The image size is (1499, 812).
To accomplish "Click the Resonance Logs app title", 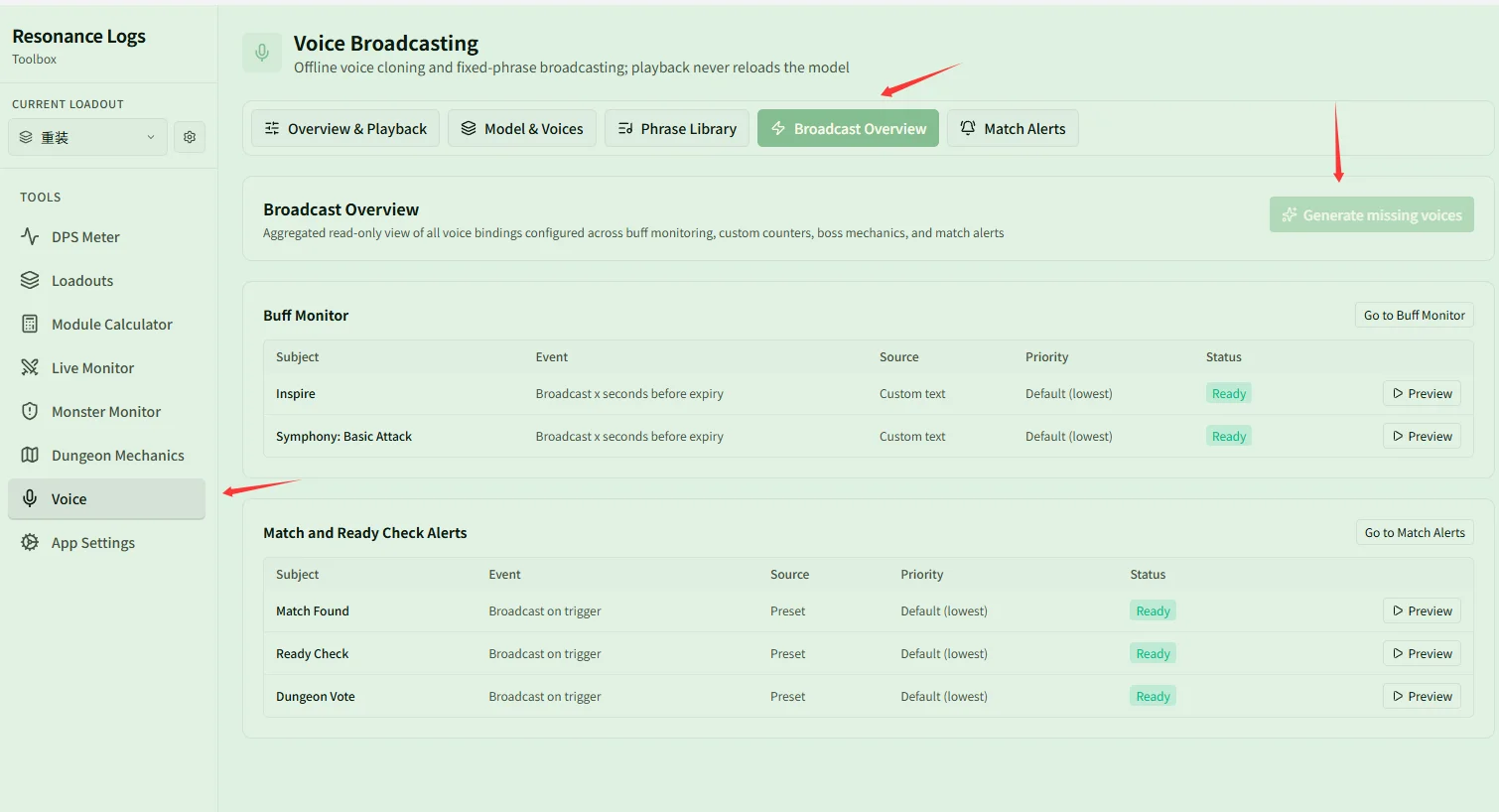I will click(78, 36).
